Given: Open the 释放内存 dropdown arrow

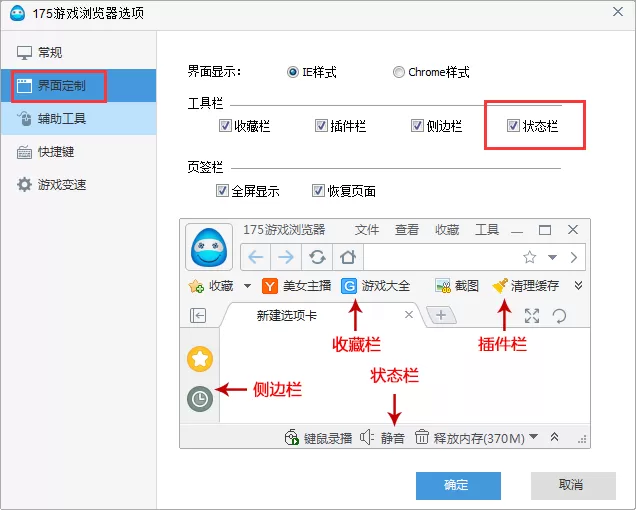Looking at the screenshot, I should point(534,437).
